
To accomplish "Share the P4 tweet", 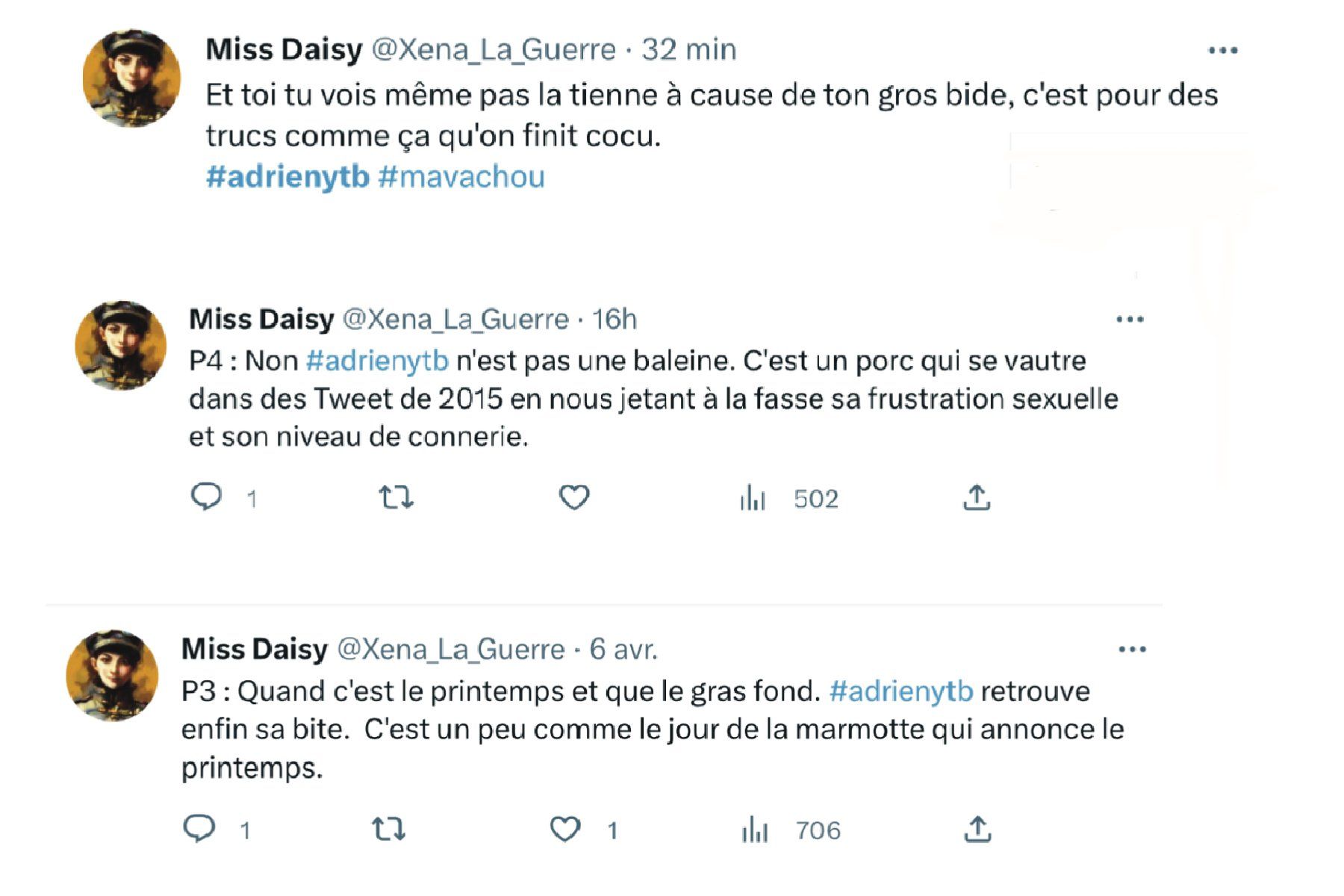I will (977, 497).
